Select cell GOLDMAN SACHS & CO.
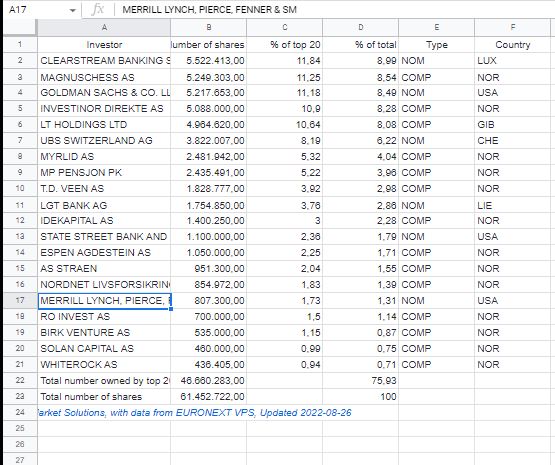Screen dimensions: 555x465 [104, 93]
